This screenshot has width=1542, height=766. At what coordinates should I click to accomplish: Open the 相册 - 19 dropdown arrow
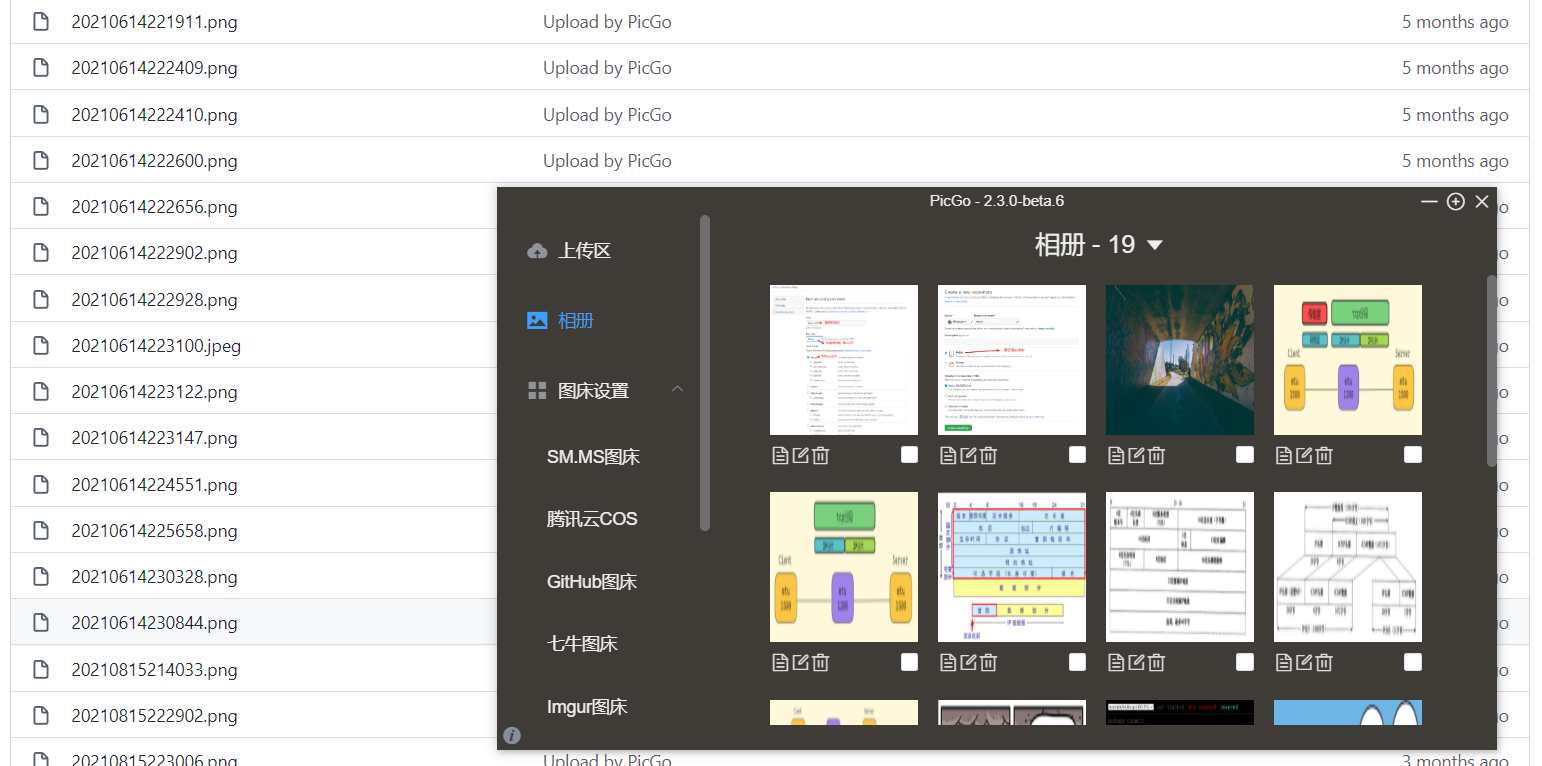pyautogui.click(x=1155, y=245)
